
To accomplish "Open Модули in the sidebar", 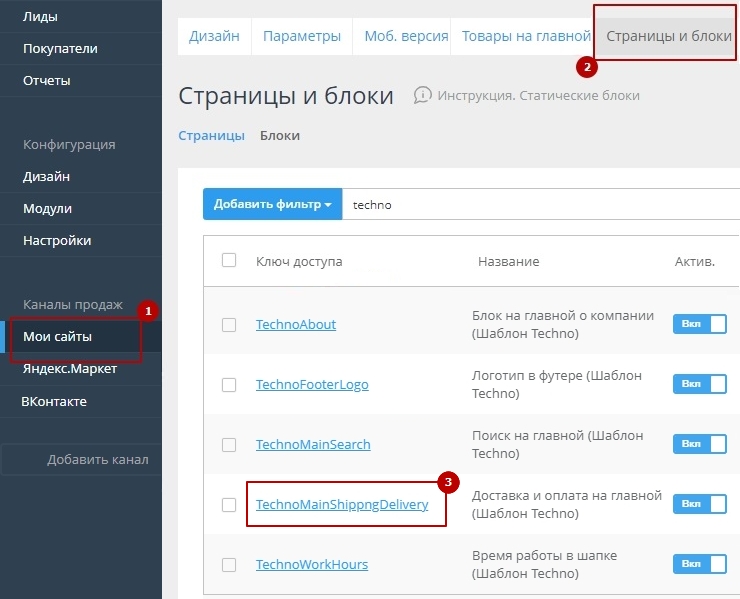I will (x=47, y=209).
